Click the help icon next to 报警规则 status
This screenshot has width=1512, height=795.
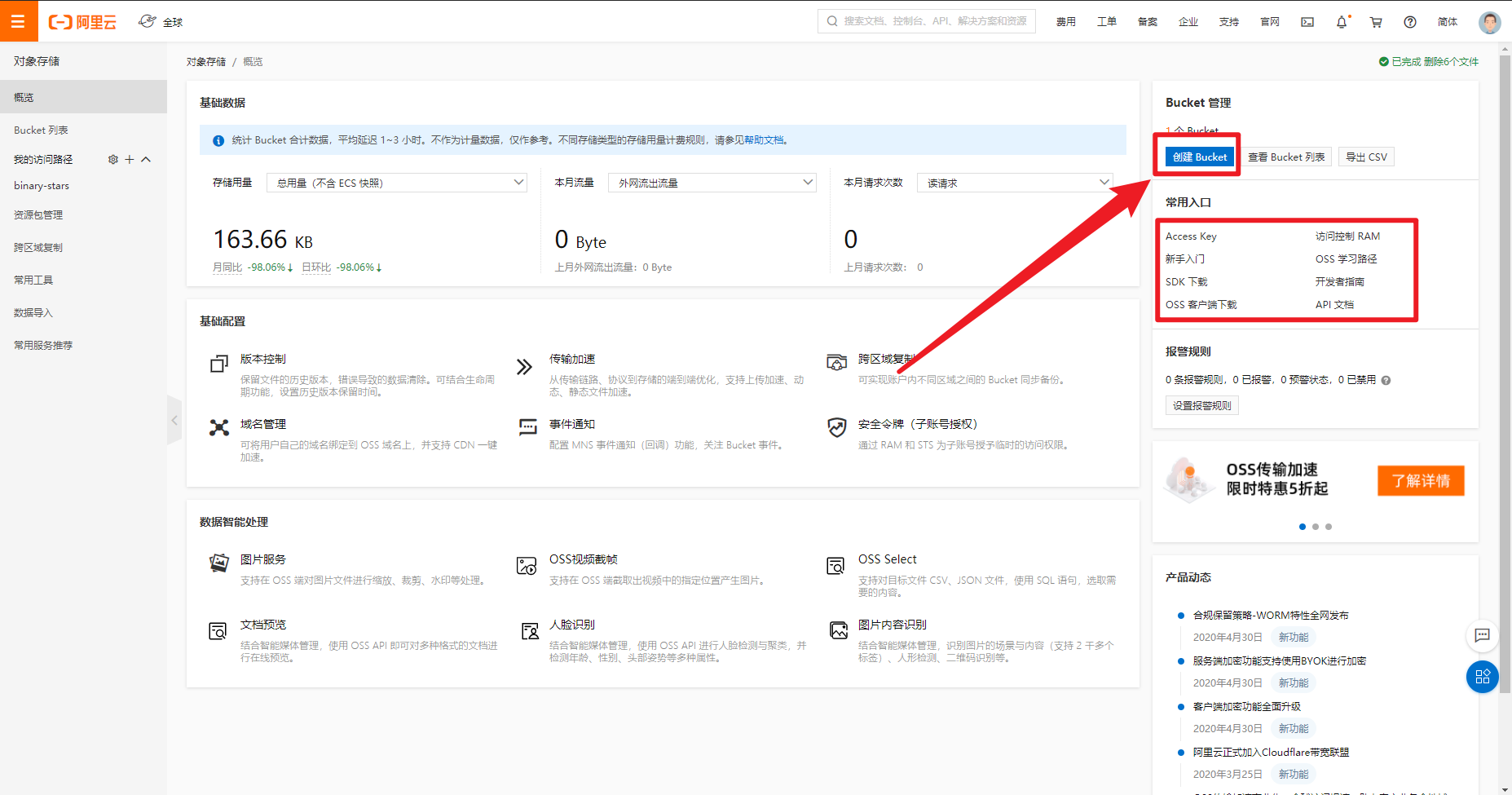pos(1386,380)
